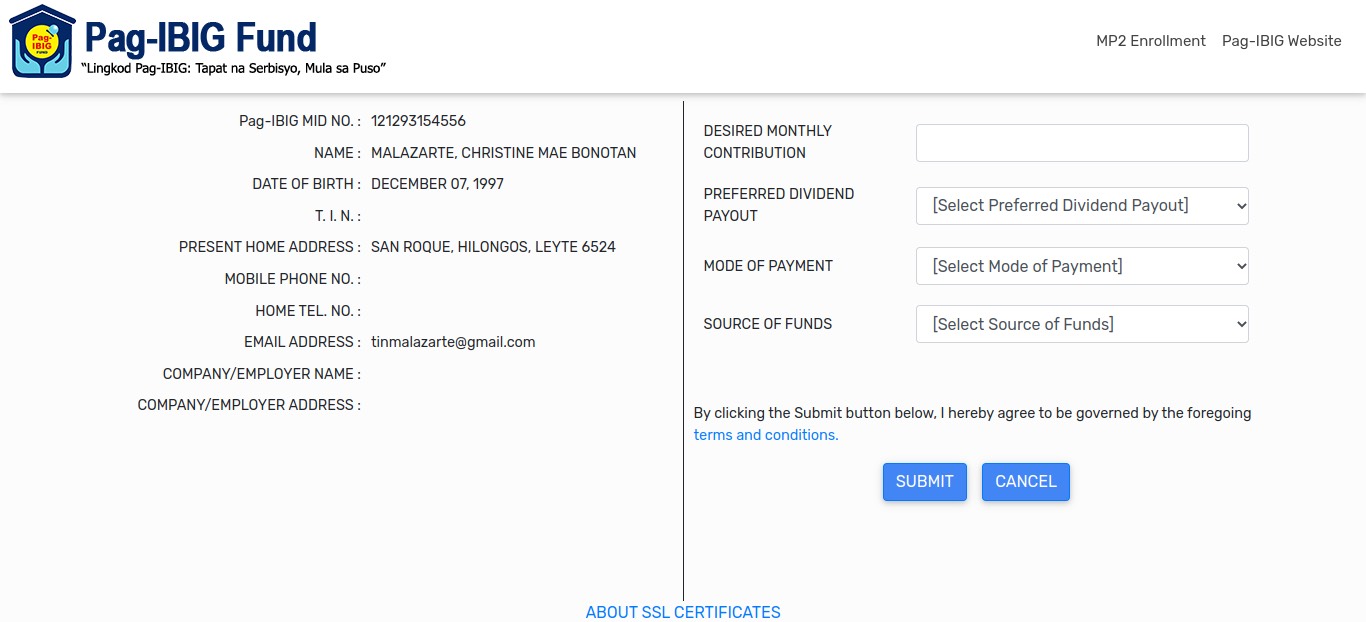Click the tinmalazarte@gmail.com email text
The width and height of the screenshot is (1366, 622).
click(453, 342)
